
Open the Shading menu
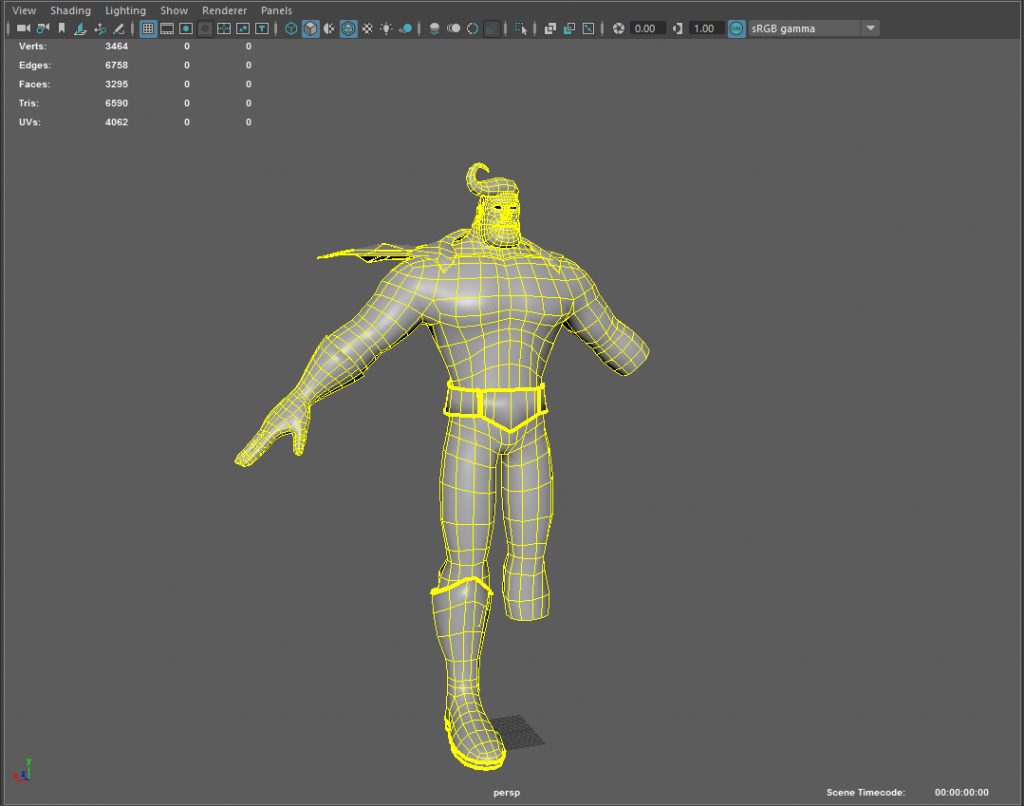[70, 10]
